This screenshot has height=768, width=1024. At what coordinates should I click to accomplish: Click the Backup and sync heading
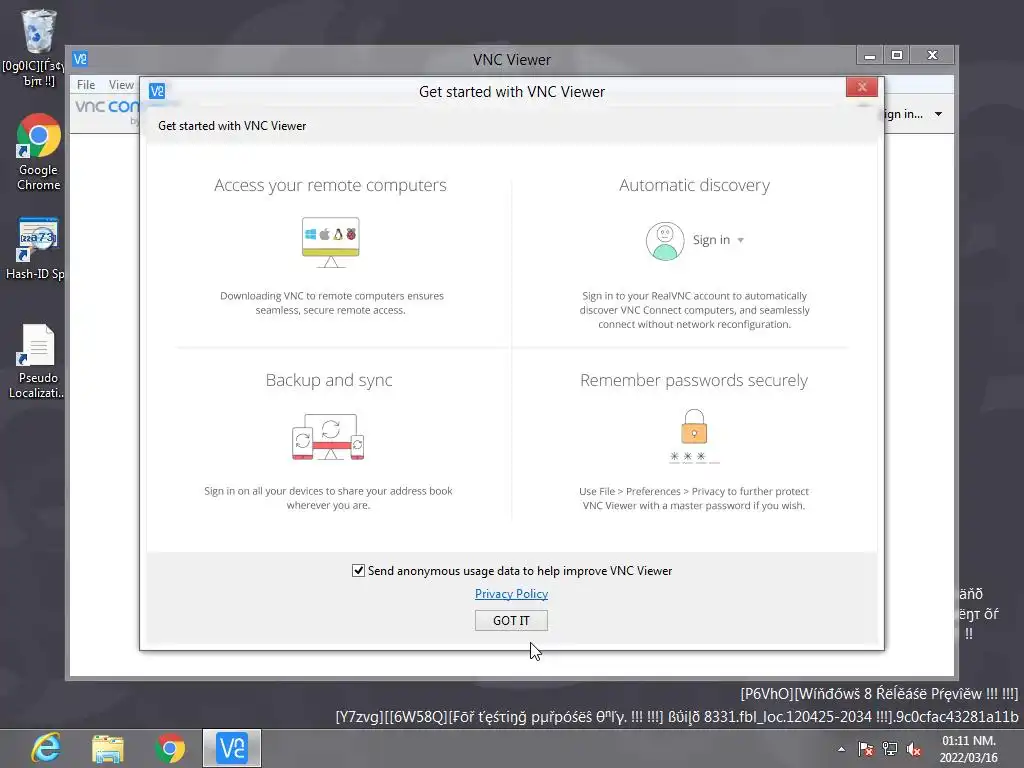tap(329, 380)
